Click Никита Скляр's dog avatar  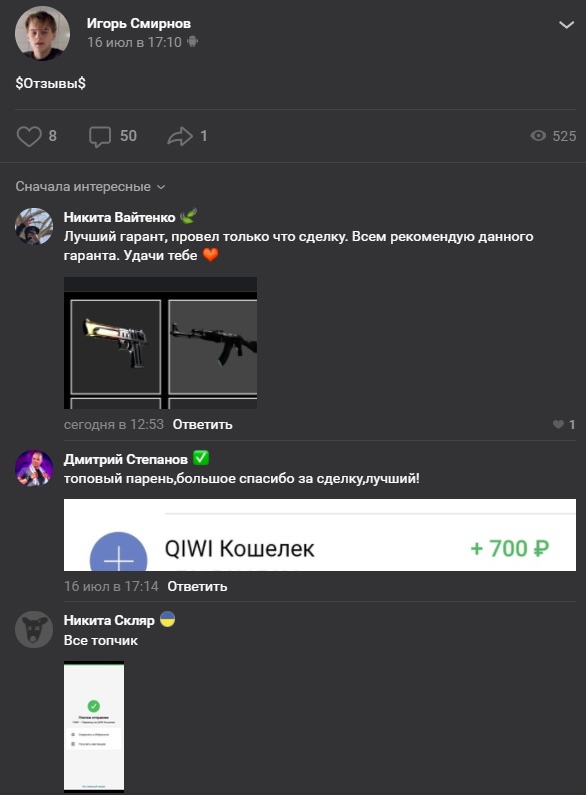[34, 629]
